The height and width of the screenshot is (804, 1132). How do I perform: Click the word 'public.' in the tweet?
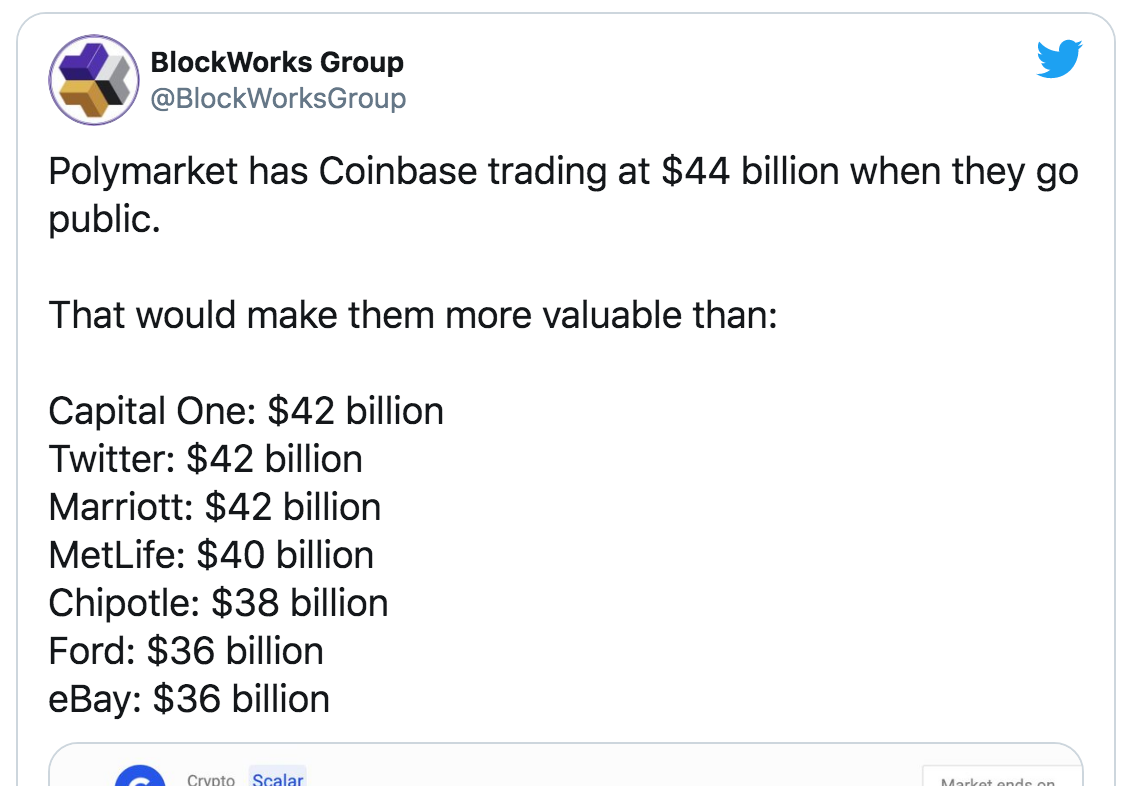(105, 220)
